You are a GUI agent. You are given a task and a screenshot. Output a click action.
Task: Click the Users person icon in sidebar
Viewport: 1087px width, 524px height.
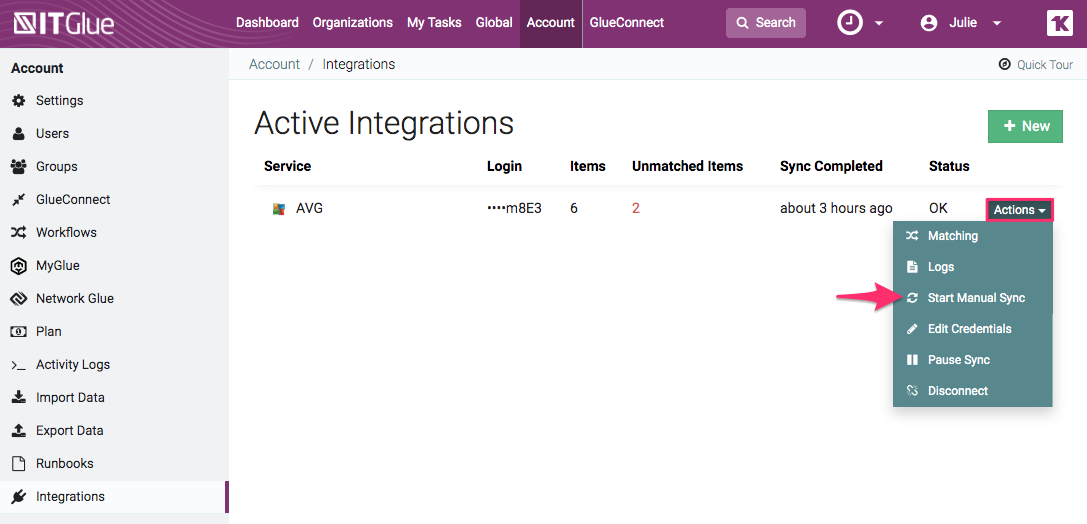coord(19,134)
